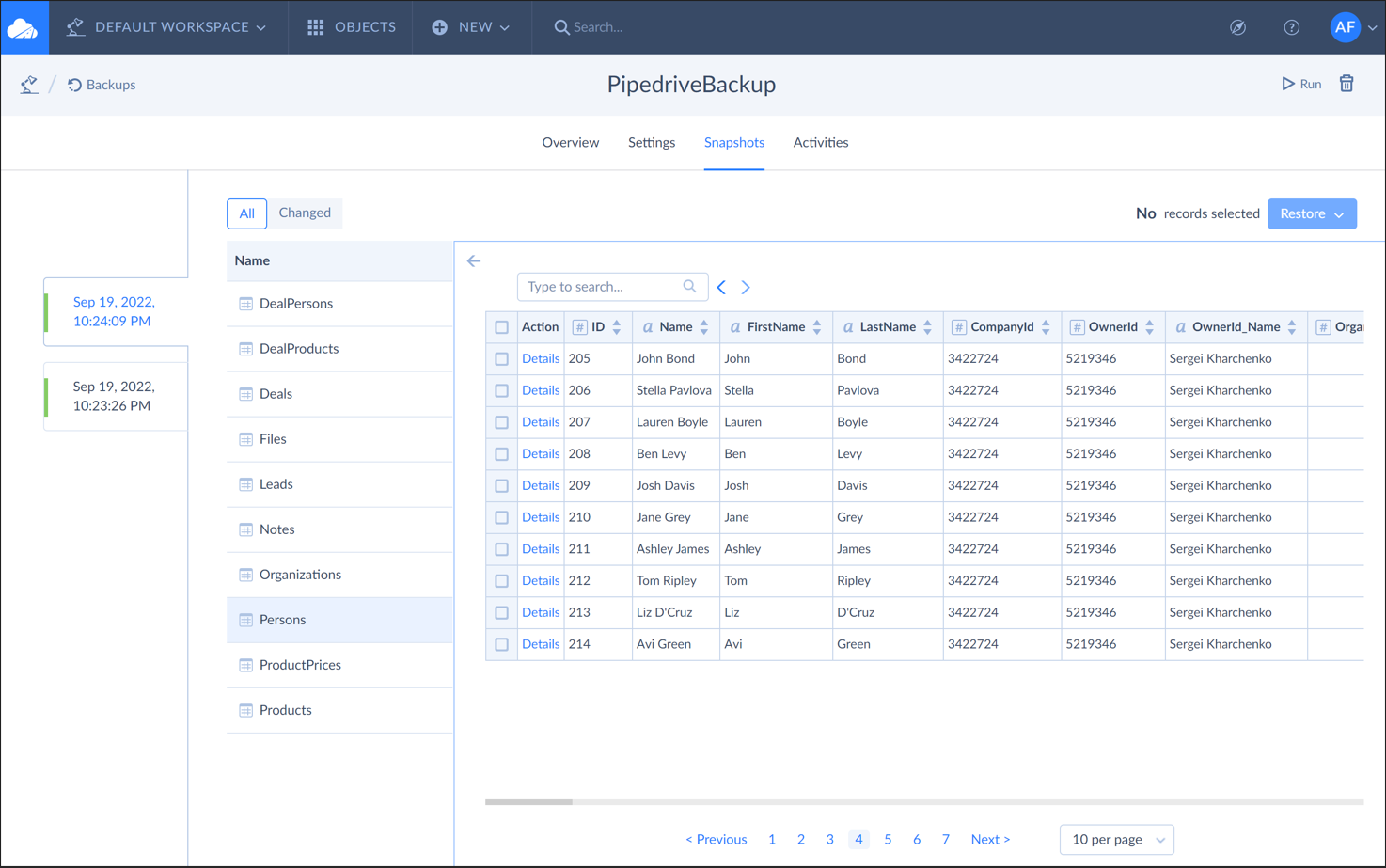Switch to the Activities tab

[820, 142]
